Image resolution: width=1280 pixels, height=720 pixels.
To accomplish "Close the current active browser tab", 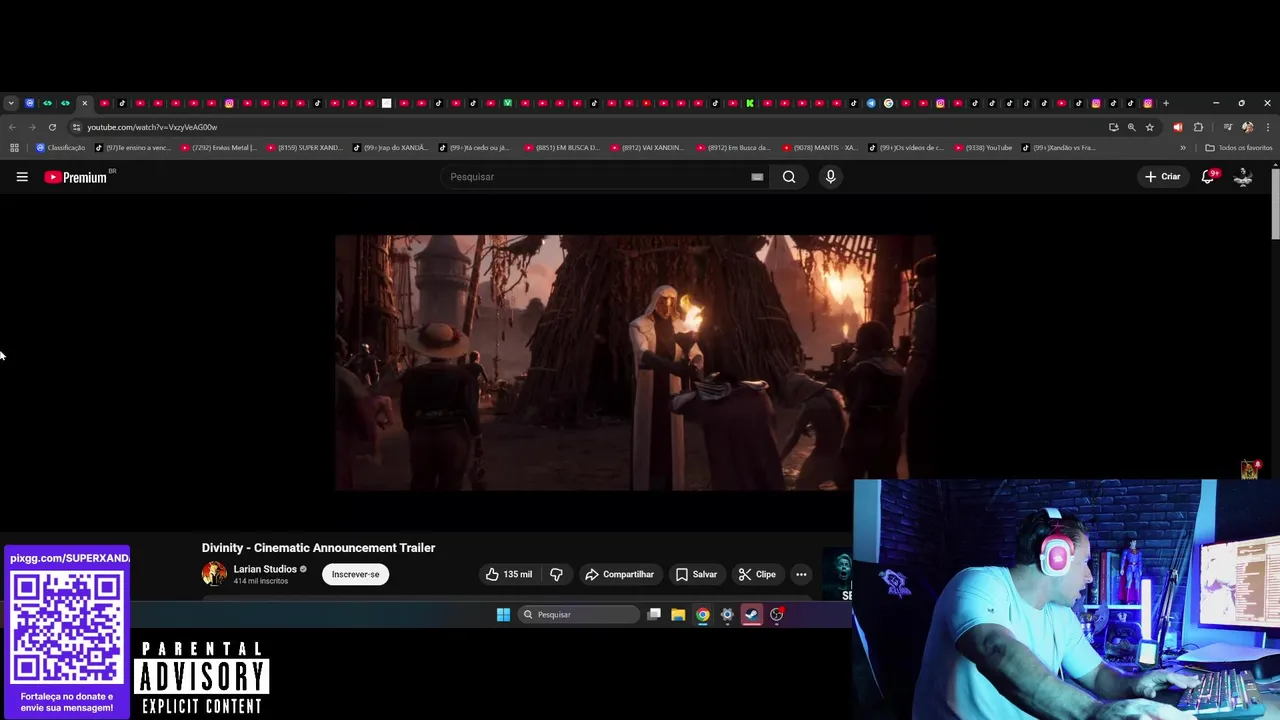I will (x=85, y=103).
